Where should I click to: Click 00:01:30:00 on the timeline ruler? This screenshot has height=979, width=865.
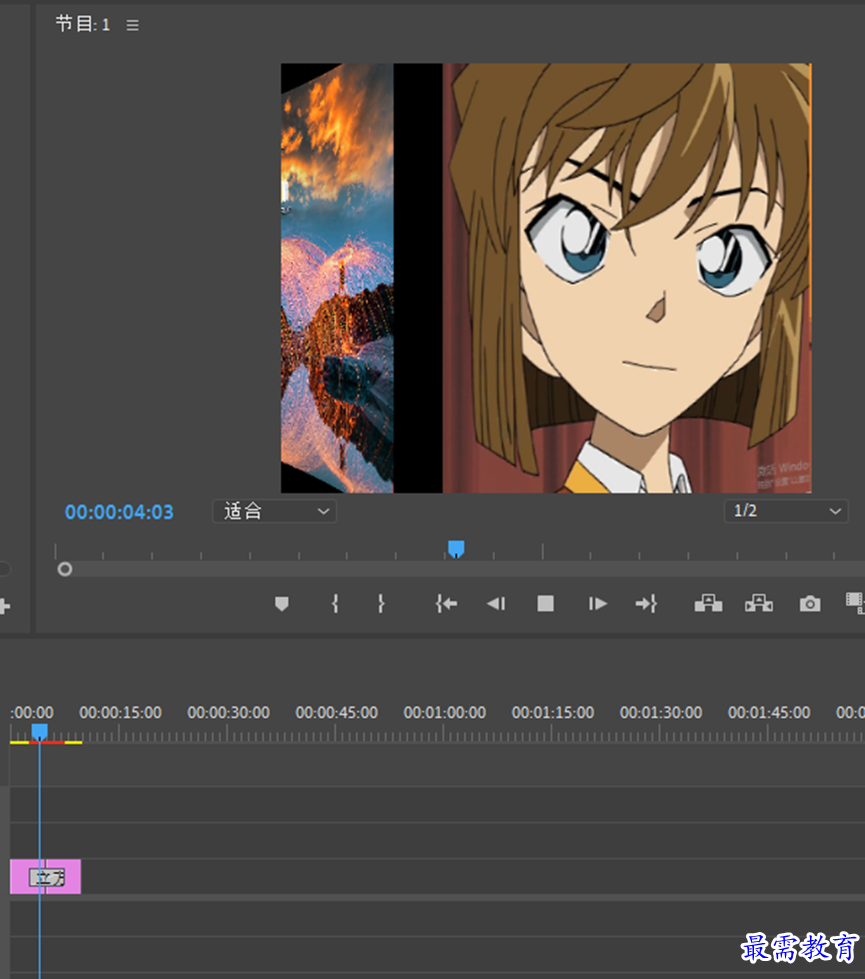661,712
